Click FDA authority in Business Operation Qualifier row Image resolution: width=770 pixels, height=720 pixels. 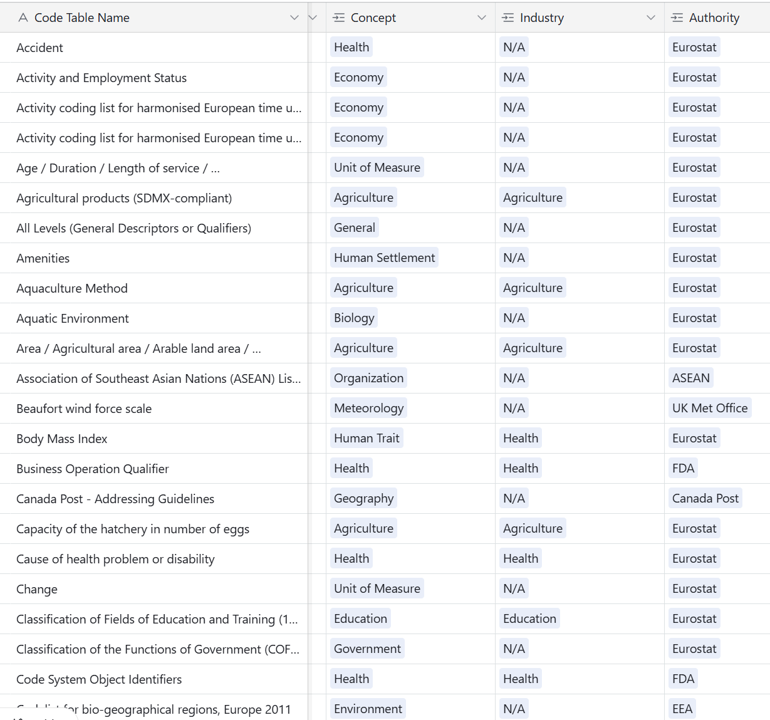[x=683, y=469]
